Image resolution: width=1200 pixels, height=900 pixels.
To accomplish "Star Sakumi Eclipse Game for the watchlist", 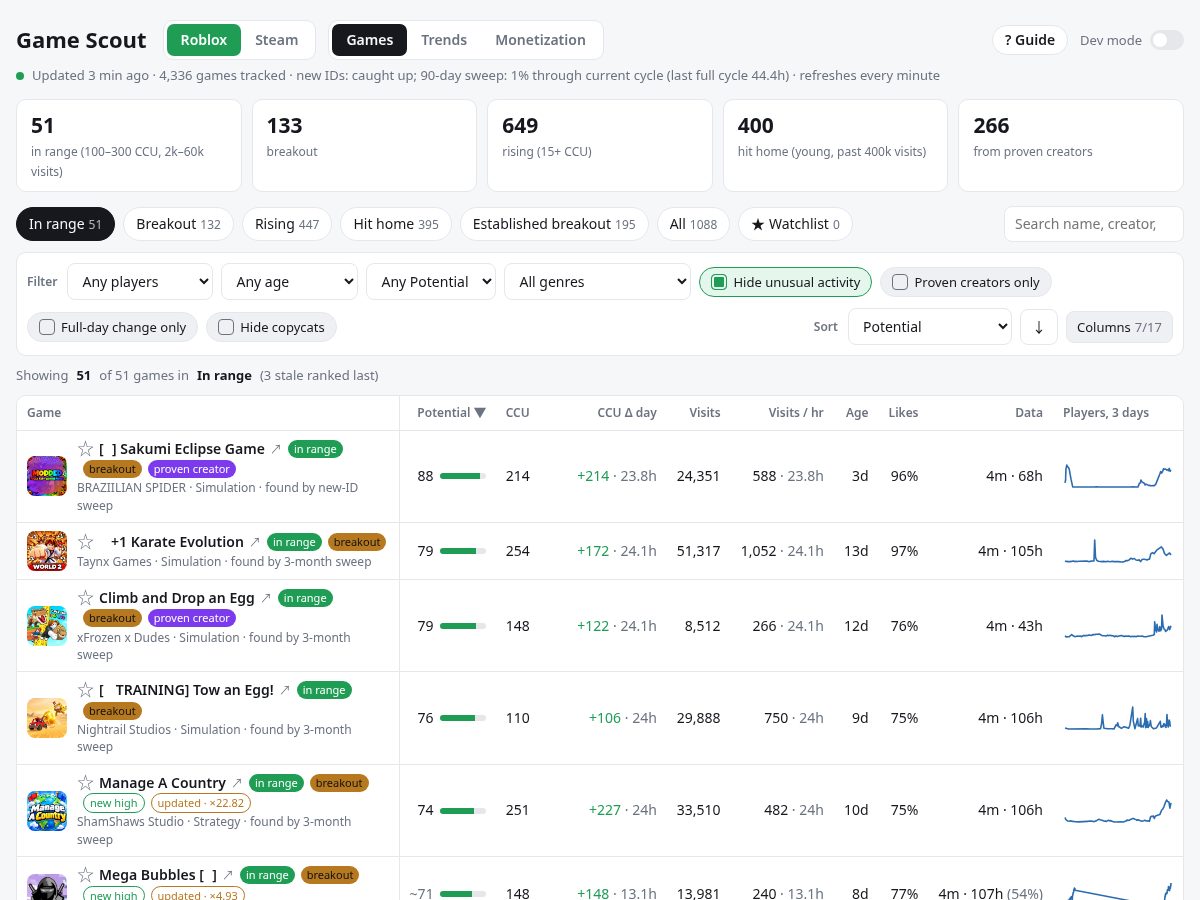I will (x=86, y=449).
